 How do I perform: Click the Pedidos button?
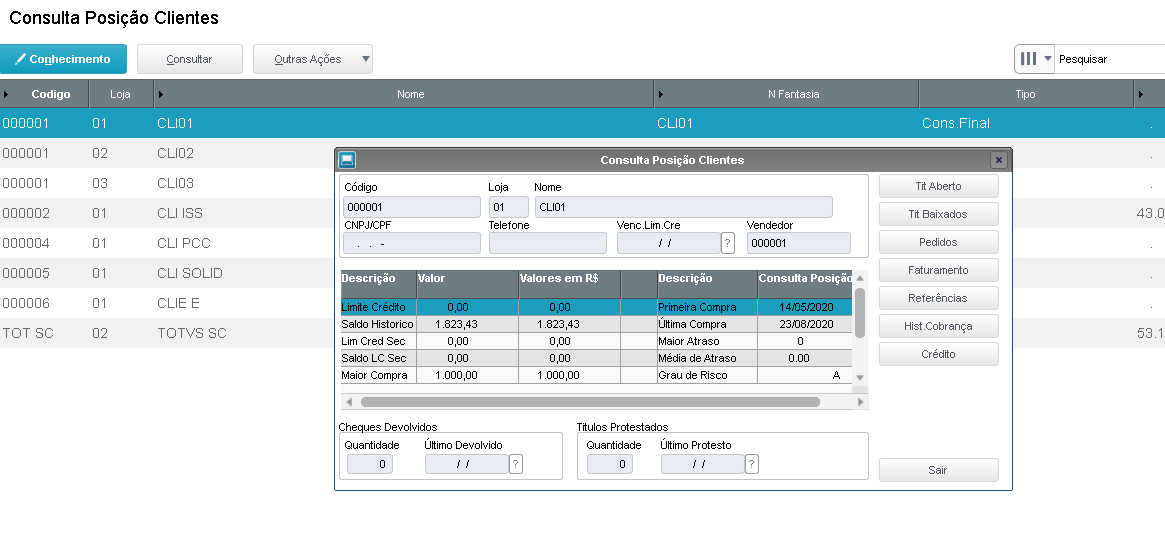pyautogui.click(x=938, y=242)
